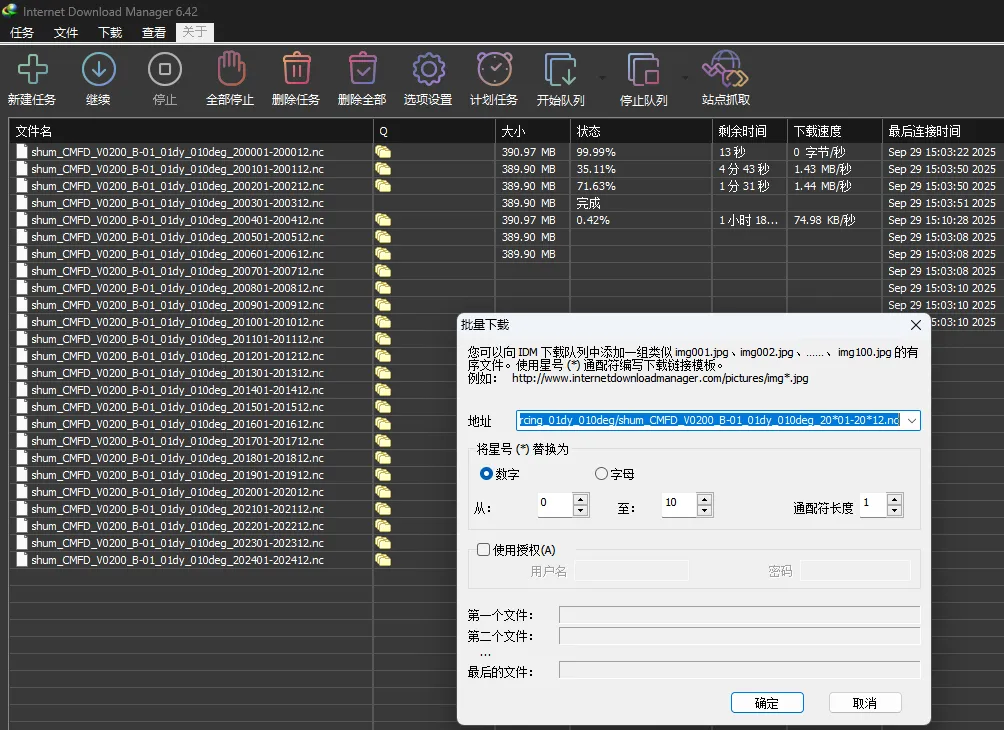Click the 继续 (resume) download icon
Viewport: 1004px width, 730px height.
(98, 70)
